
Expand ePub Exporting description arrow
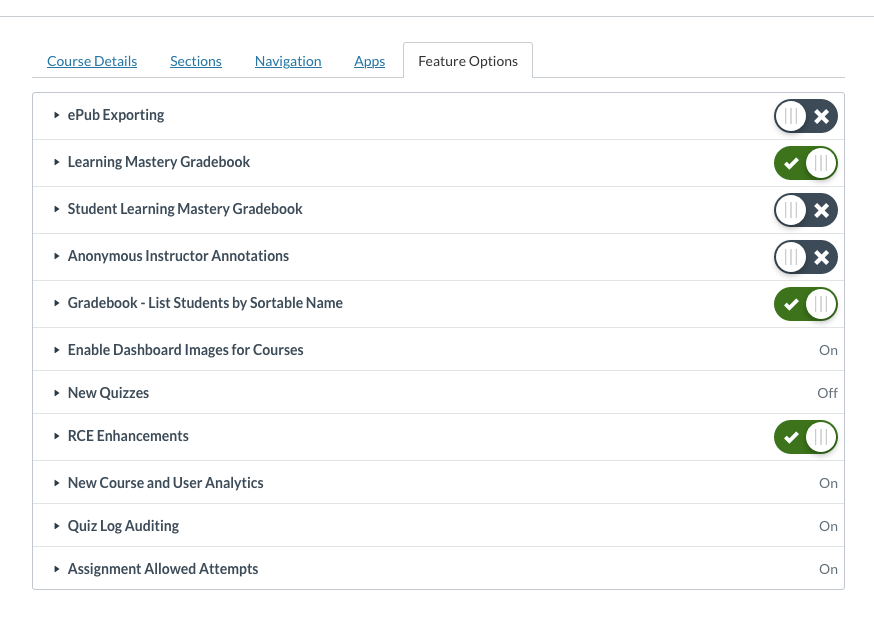pyautogui.click(x=57, y=115)
